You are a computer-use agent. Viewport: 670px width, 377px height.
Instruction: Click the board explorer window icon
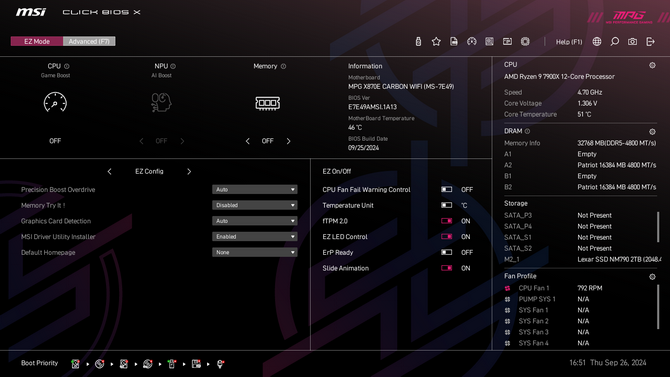point(507,41)
